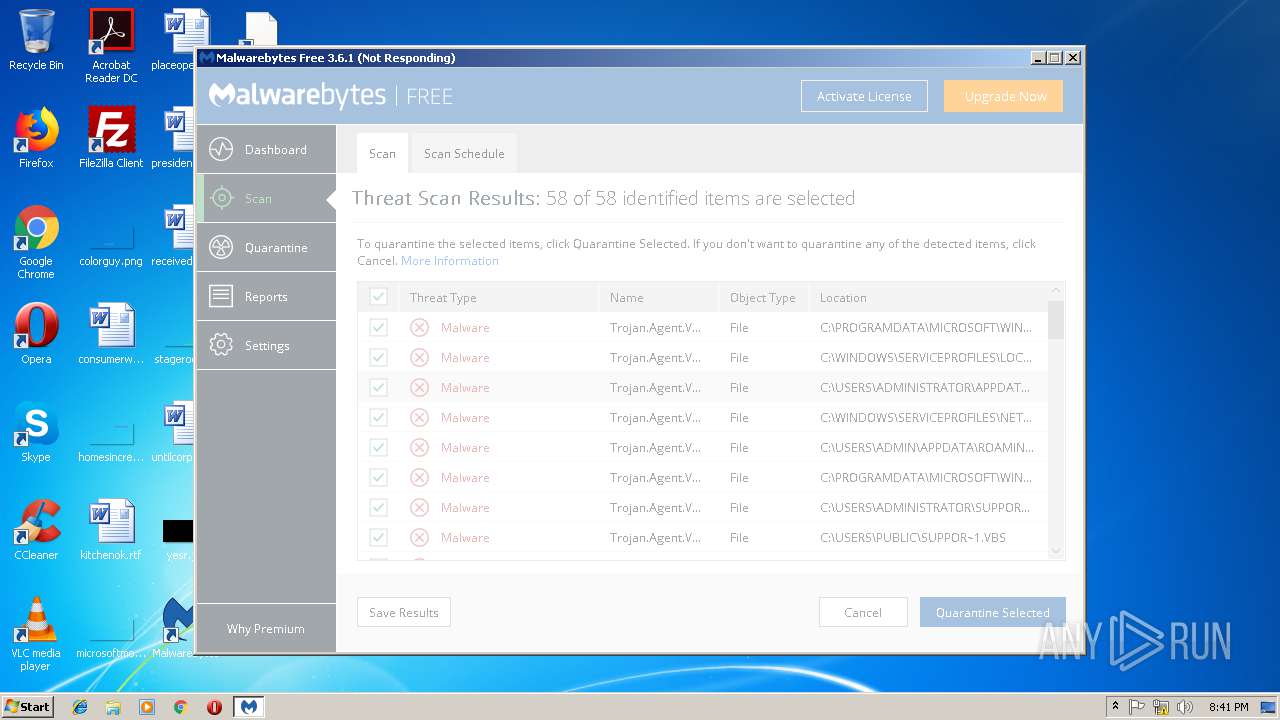Image resolution: width=1280 pixels, height=720 pixels.
Task: Switch to the Scan Schedule tab
Action: tap(464, 153)
